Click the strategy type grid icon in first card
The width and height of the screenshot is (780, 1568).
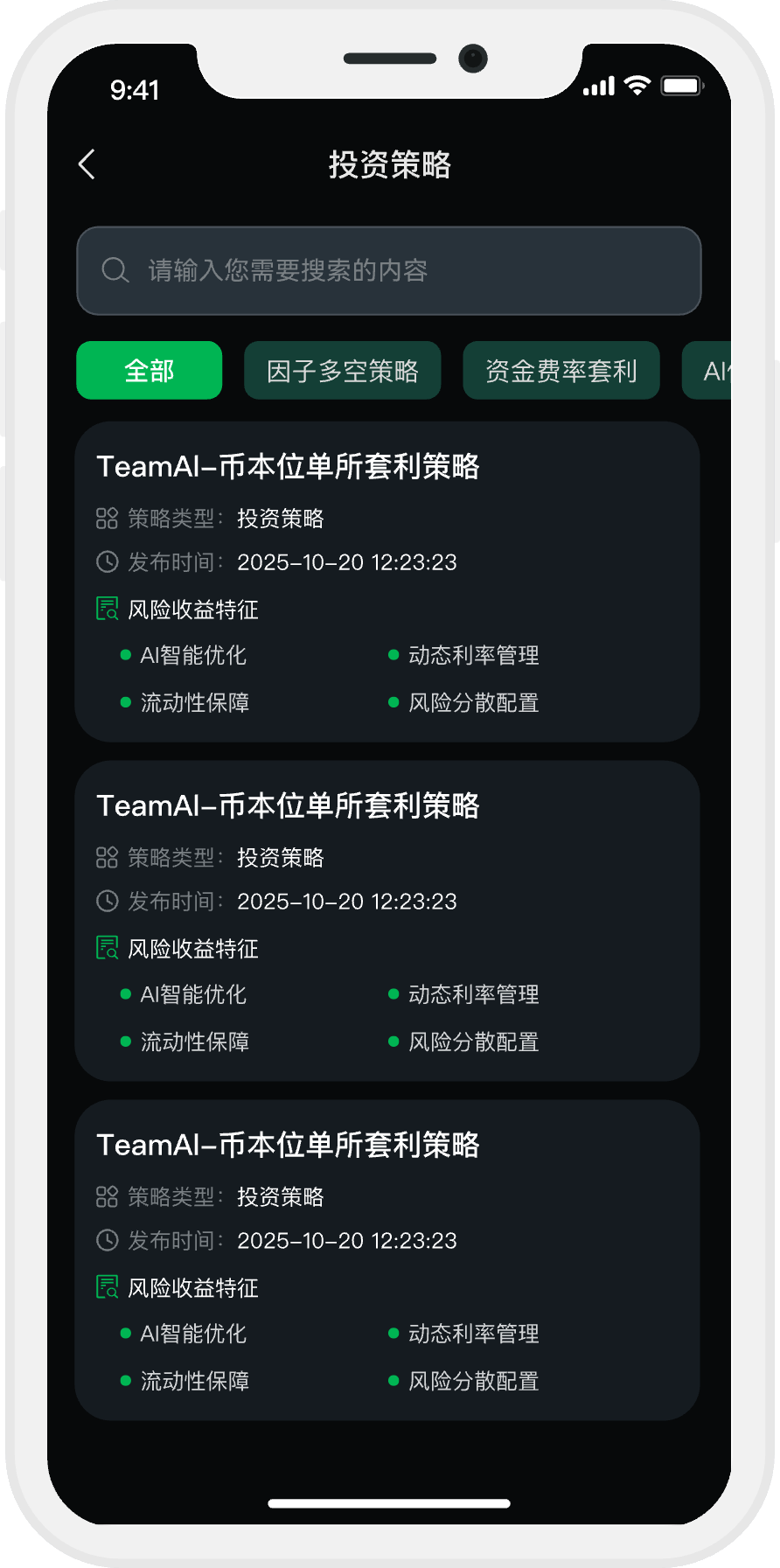[x=107, y=519]
